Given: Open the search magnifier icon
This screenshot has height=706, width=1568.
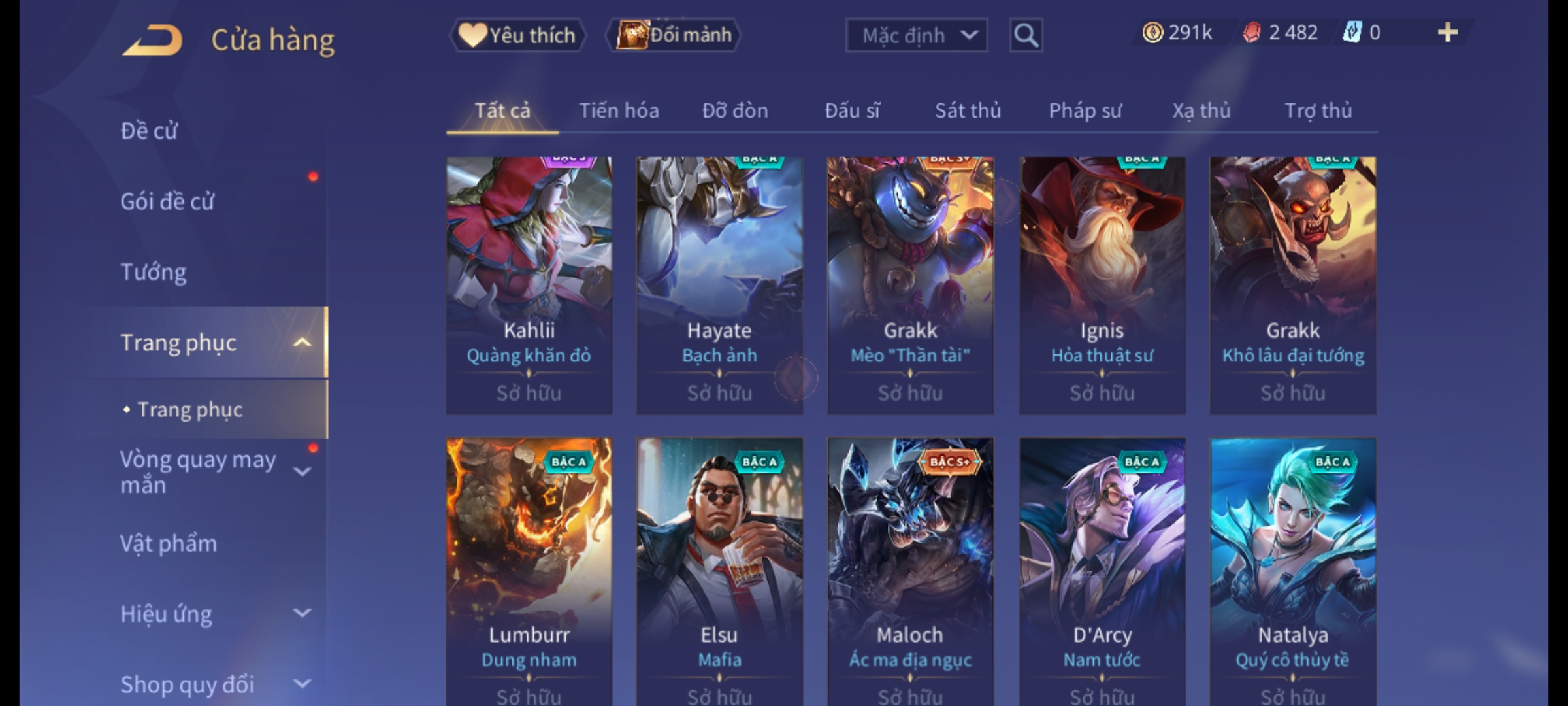Looking at the screenshot, I should coord(1026,35).
